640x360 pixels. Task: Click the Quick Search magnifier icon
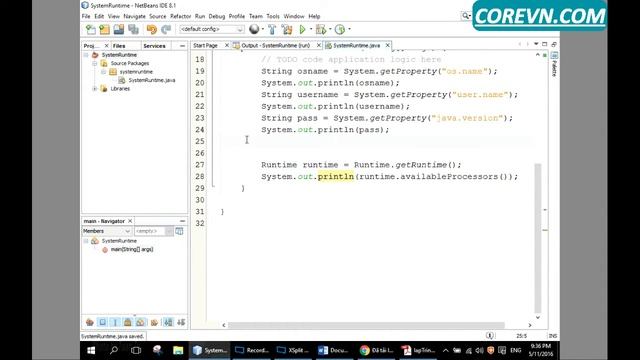point(465,16)
